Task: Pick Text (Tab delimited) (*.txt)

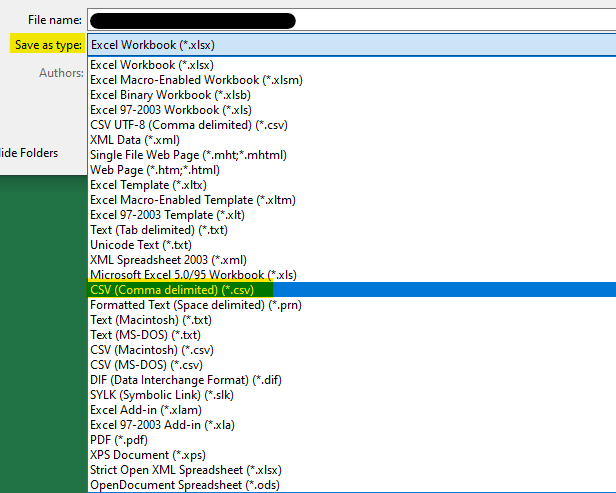Action: point(161,230)
